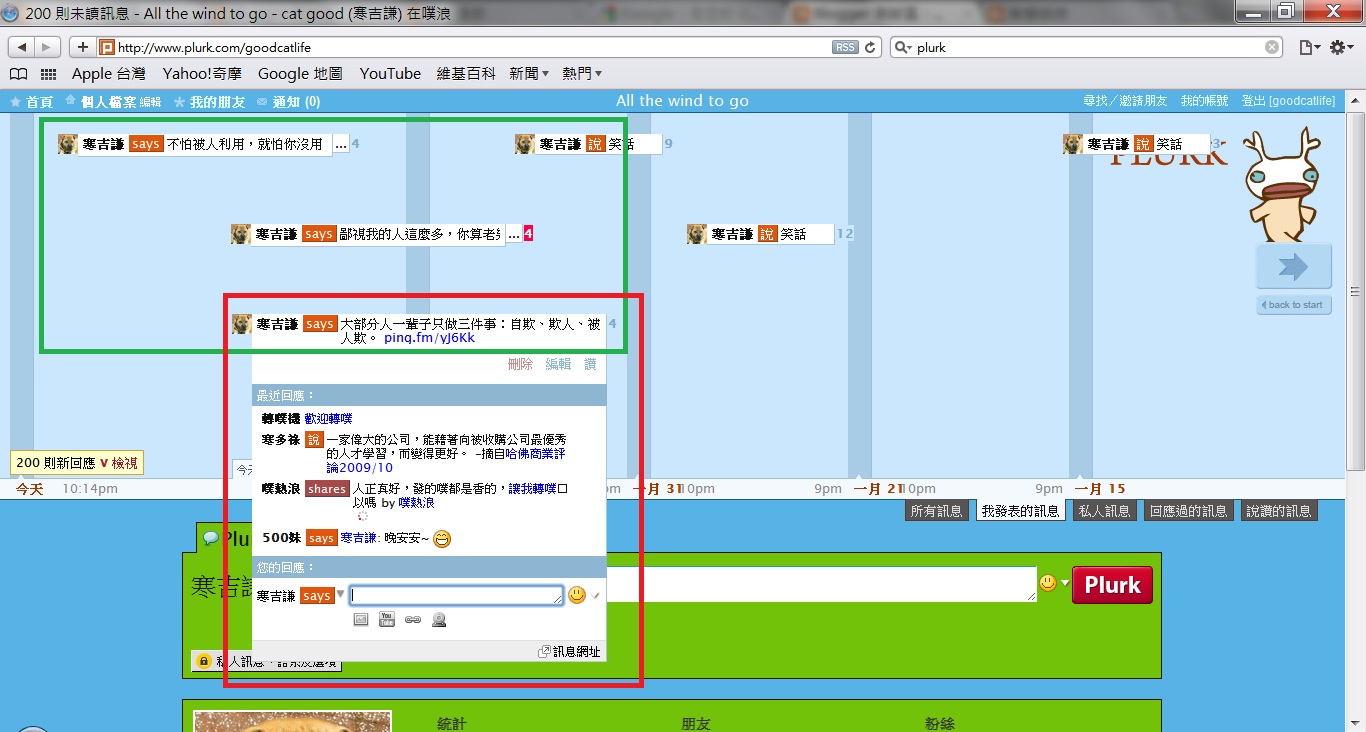
Task: Open Top Sites grid icon
Action: coord(48,74)
